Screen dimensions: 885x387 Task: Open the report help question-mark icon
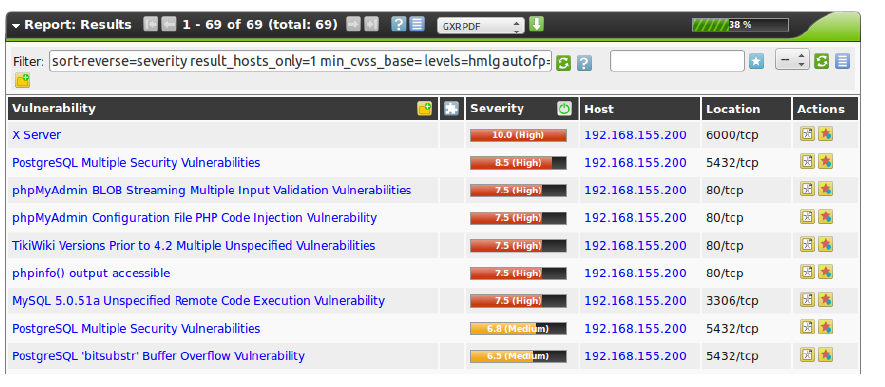(x=398, y=24)
